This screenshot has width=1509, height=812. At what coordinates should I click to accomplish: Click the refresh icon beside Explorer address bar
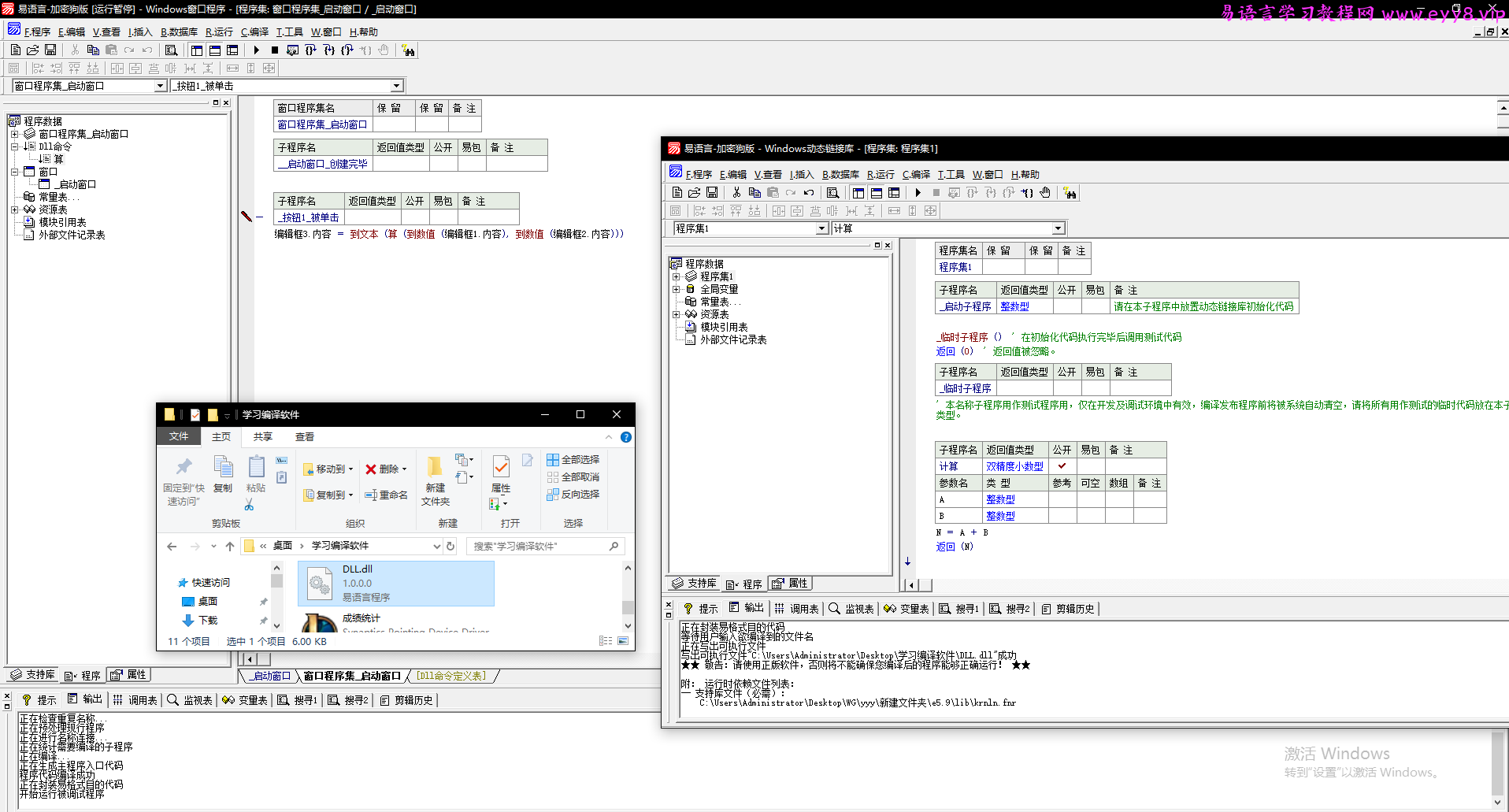[450, 546]
